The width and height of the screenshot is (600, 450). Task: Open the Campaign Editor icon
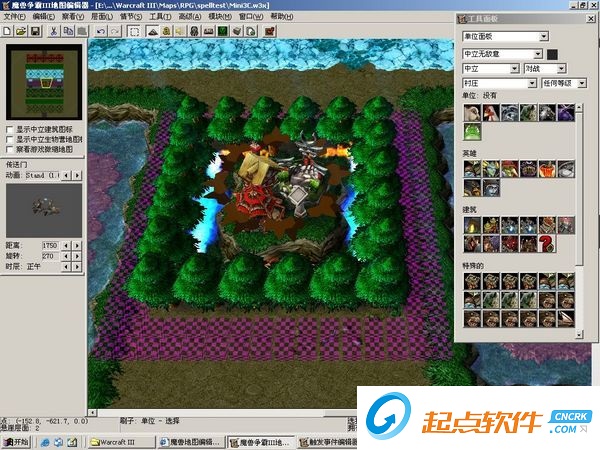pos(208,31)
